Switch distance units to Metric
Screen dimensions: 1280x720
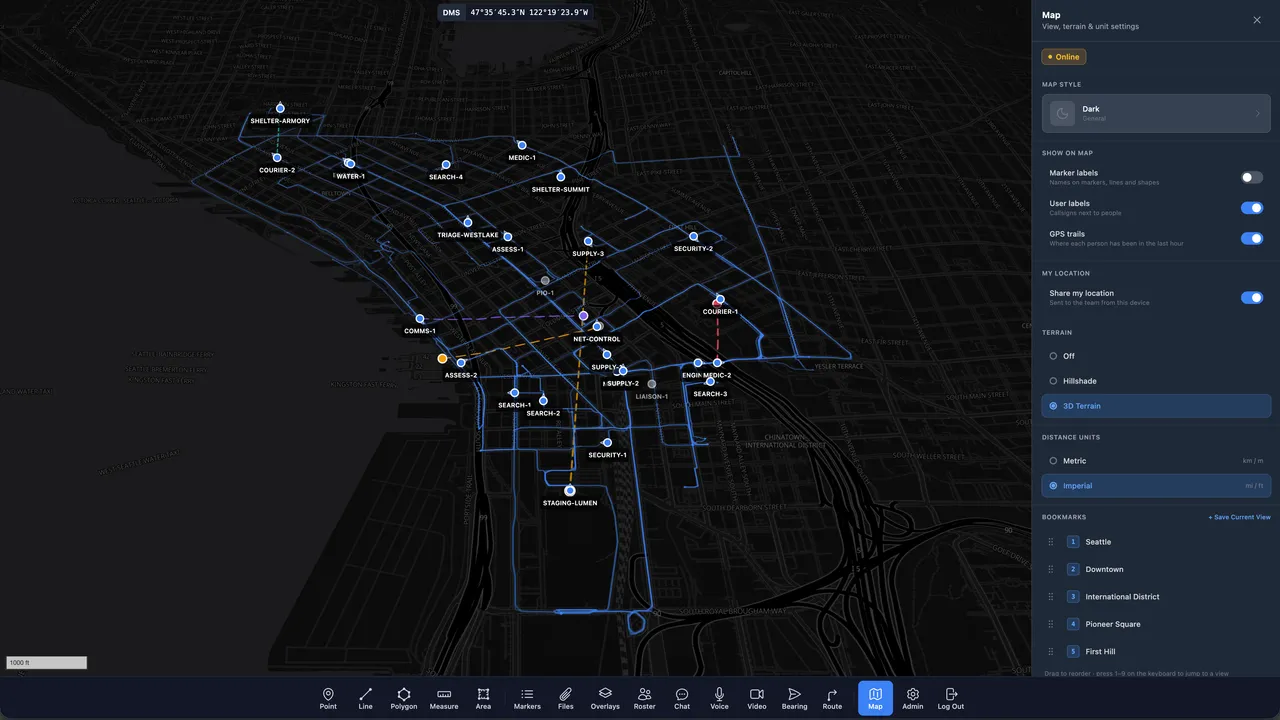tap(1157, 461)
